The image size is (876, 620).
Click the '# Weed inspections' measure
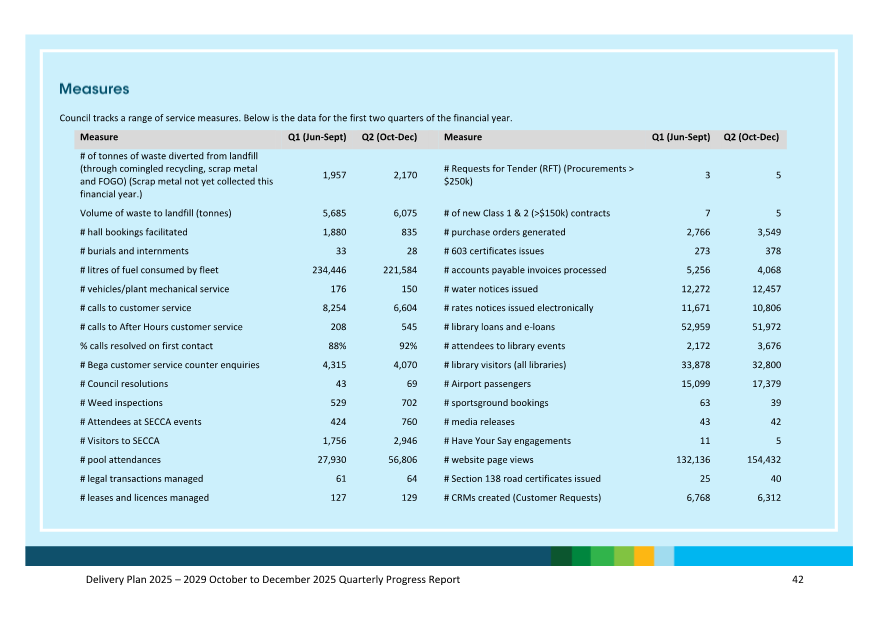coord(121,403)
